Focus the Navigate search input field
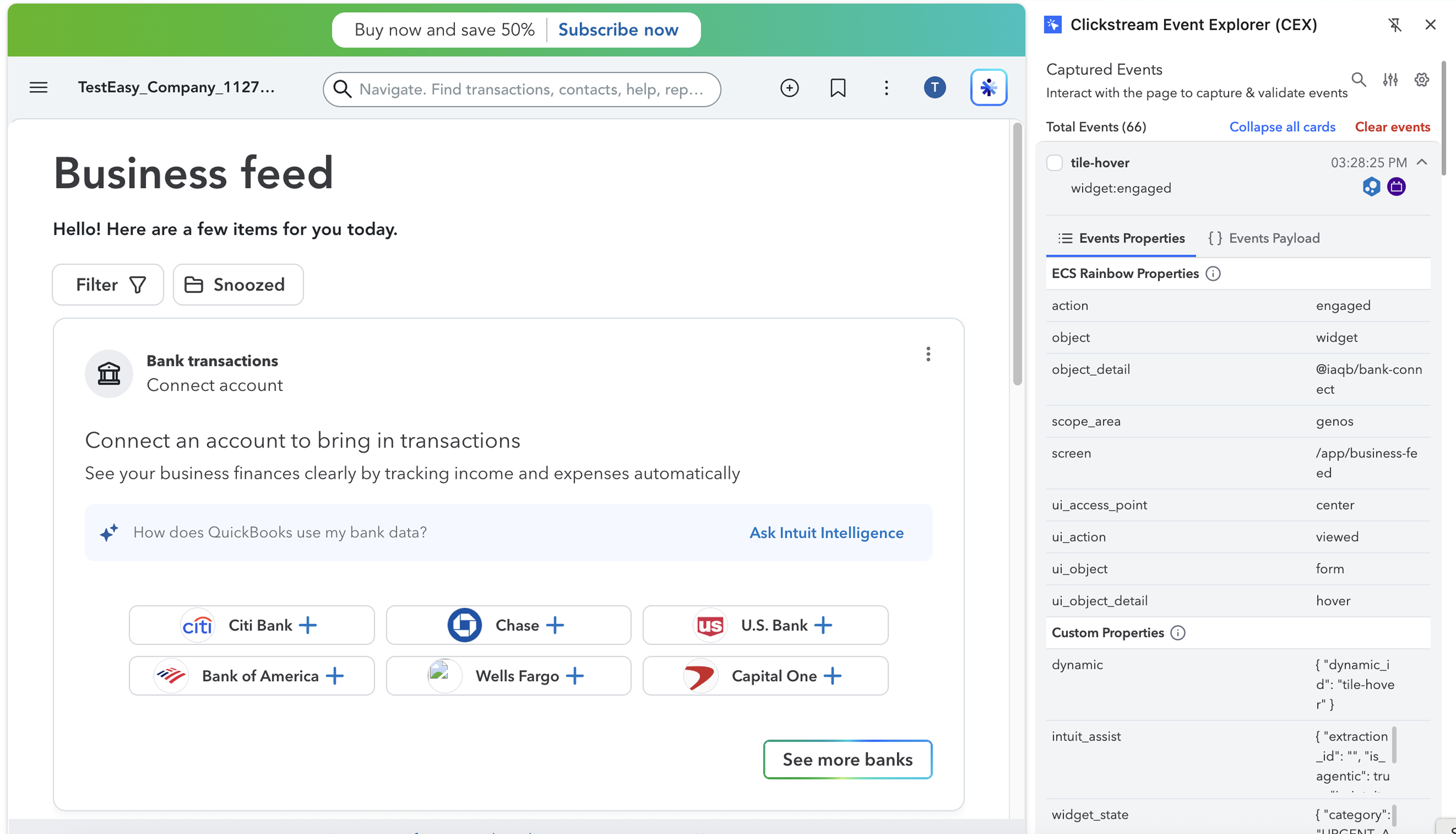Image resolution: width=1456 pixels, height=834 pixels. [521, 89]
